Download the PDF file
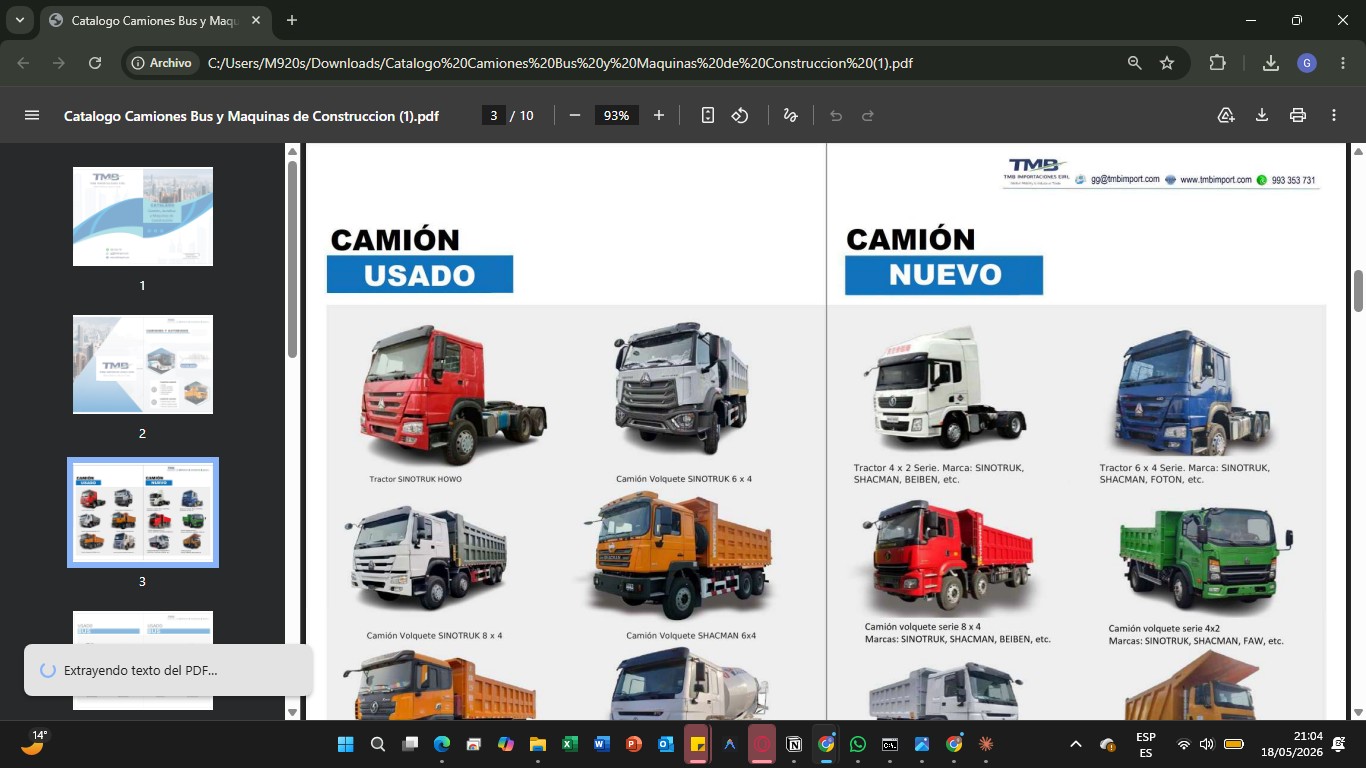The image size is (1366, 768). coord(1262,115)
